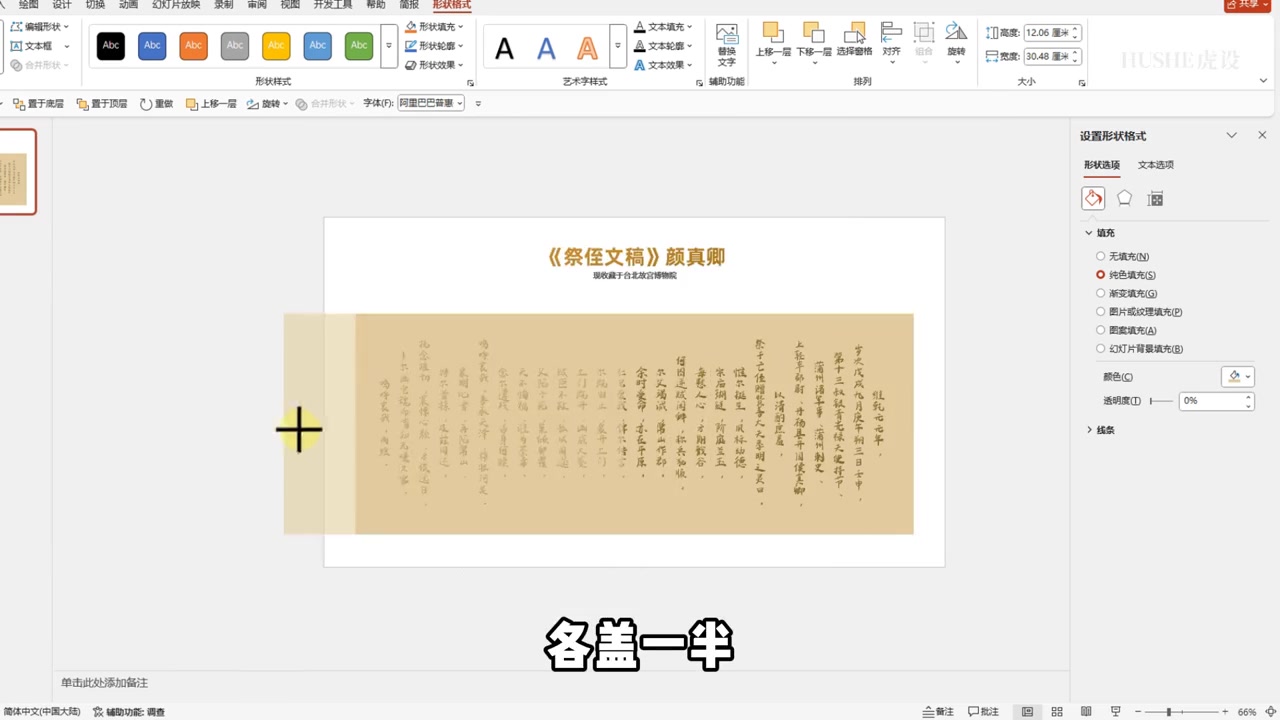Click 置于底层 send to back
This screenshot has height=720, width=1280.
click(38, 103)
